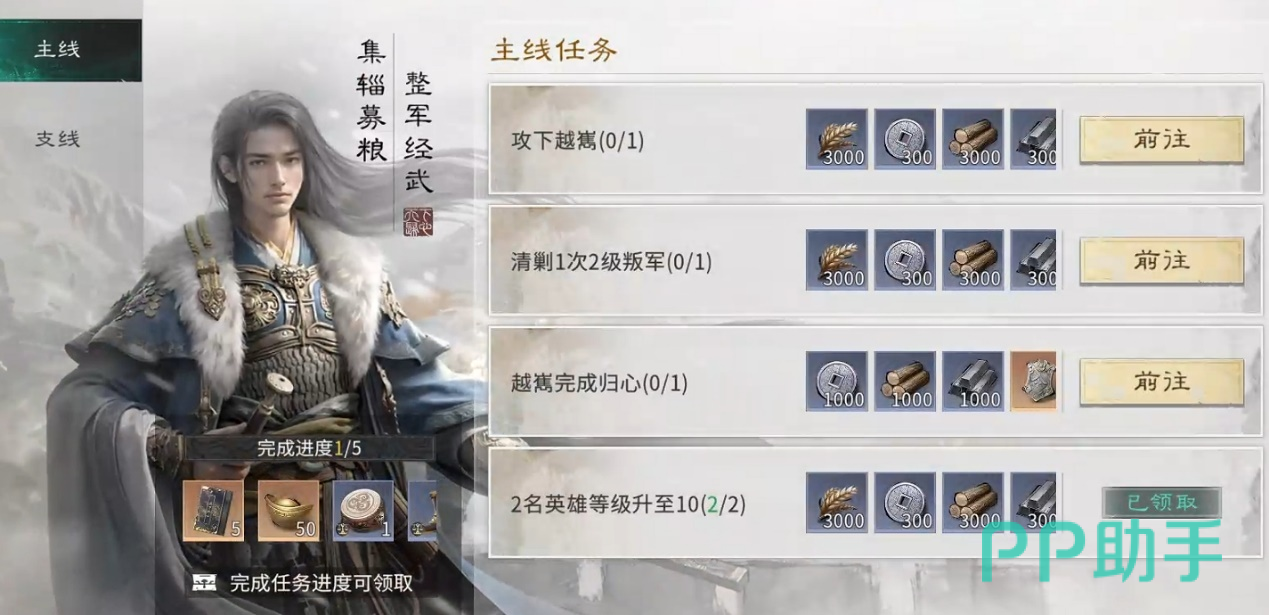This screenshot has width=1269, height=615.
Task: Switch to the 支线 tab
Action: coord(58,139)
